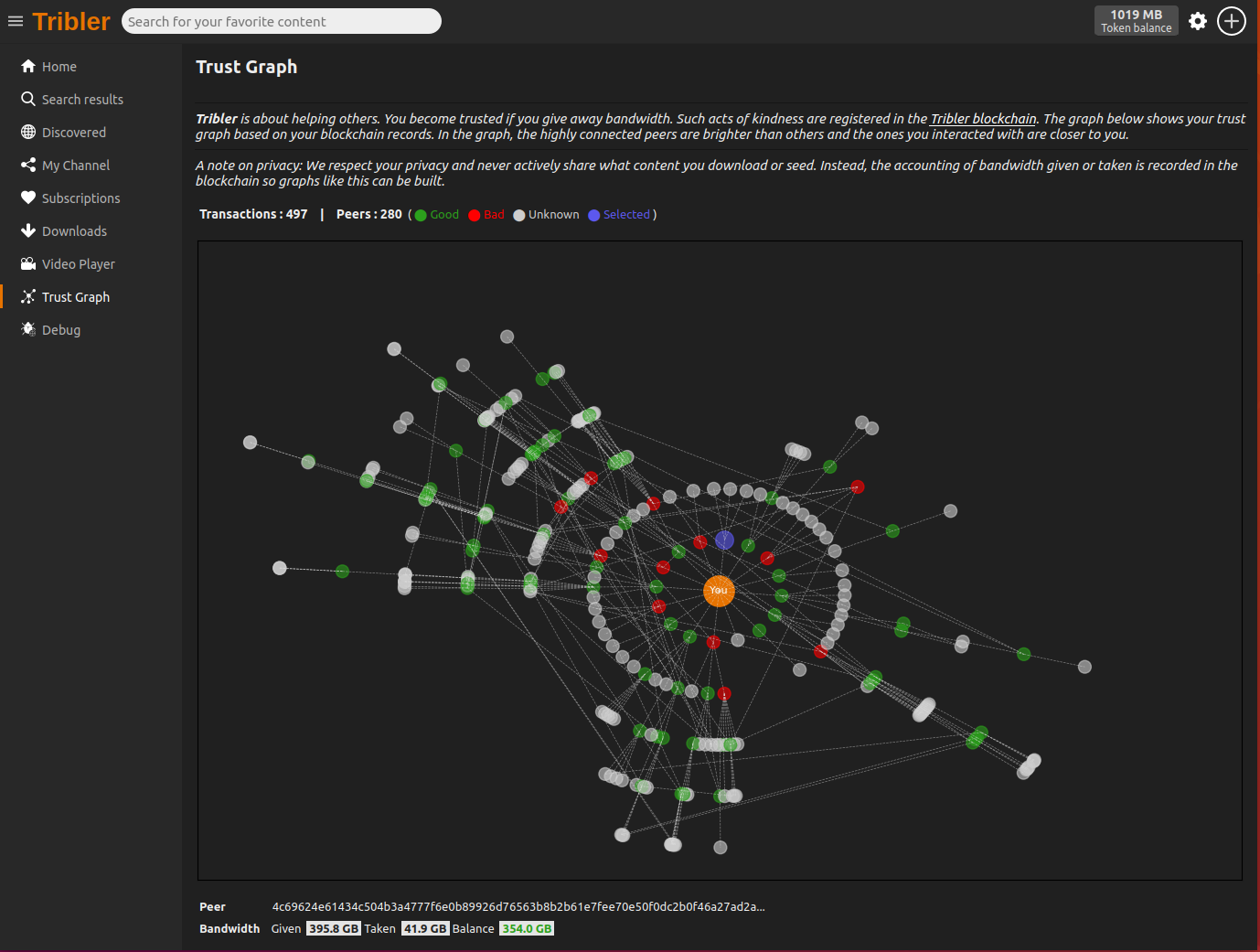
Task: Click the Subscriptions heart icon
Action: tap(28, 198)
